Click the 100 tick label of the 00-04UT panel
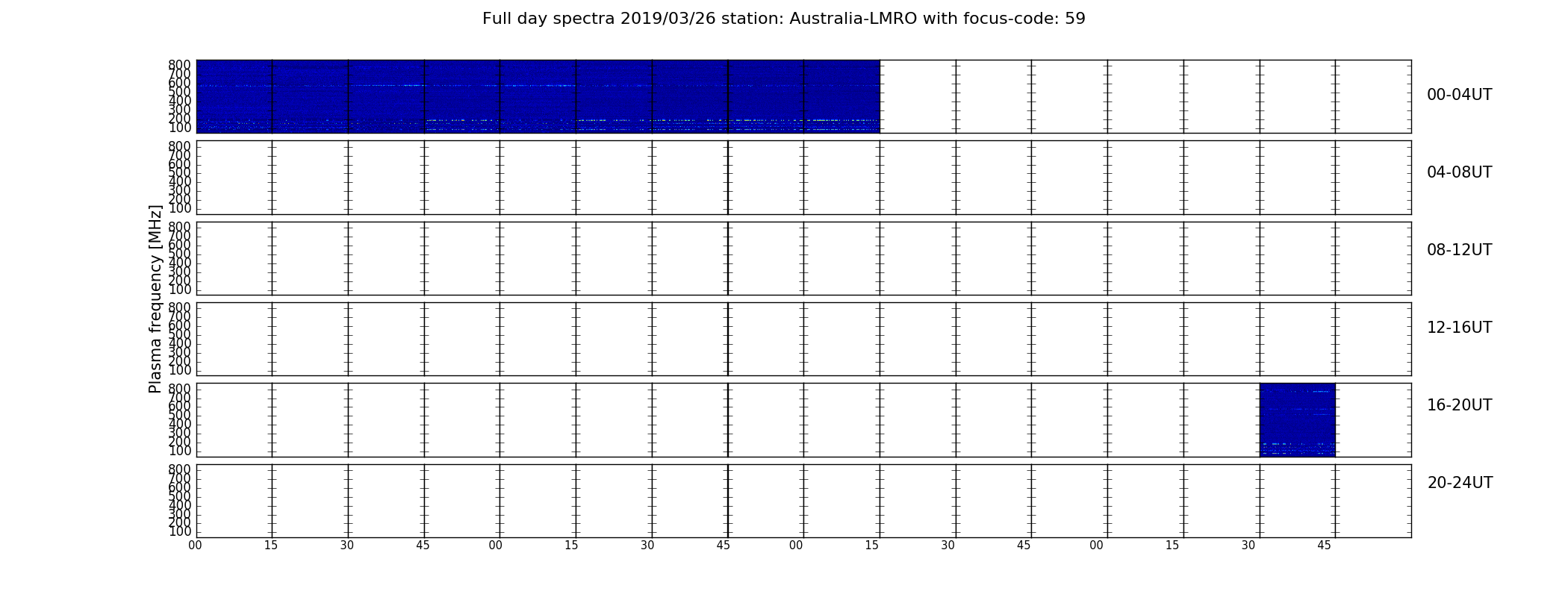Viewport: 1568px width, 597px height. [x=179, y=128]
